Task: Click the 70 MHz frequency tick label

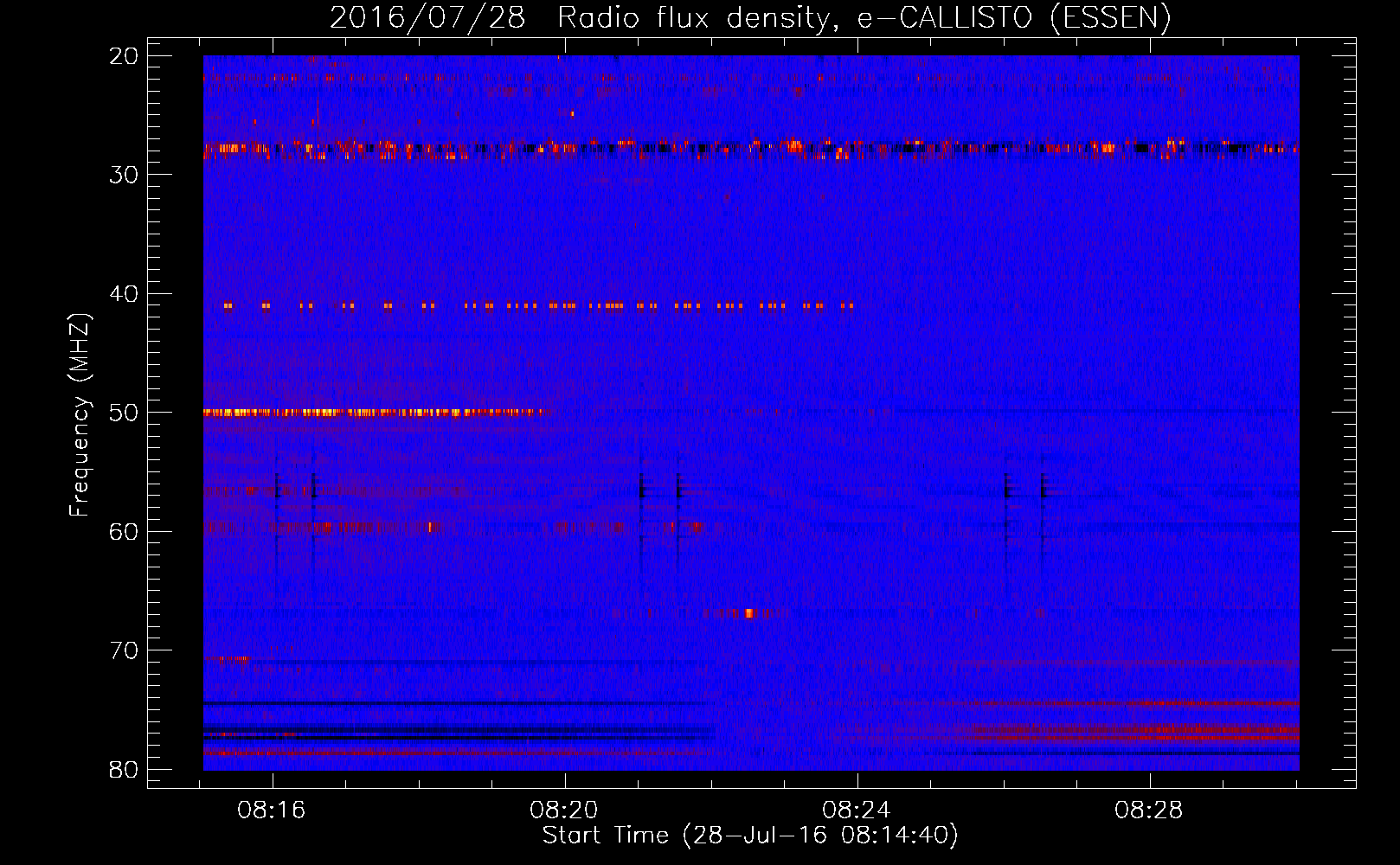Action: (x=125, y=650)
